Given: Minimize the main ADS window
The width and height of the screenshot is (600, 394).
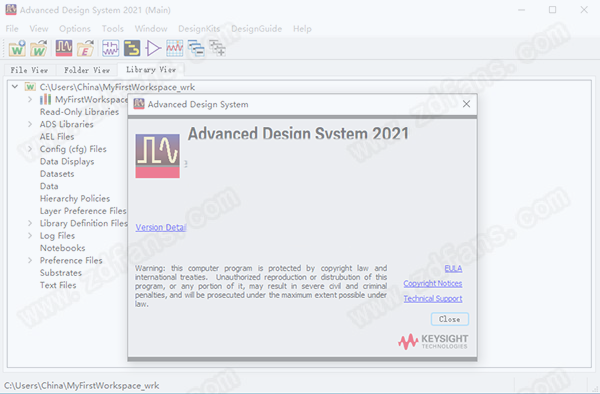Looking at the screenshot, I should pos(521,10).
